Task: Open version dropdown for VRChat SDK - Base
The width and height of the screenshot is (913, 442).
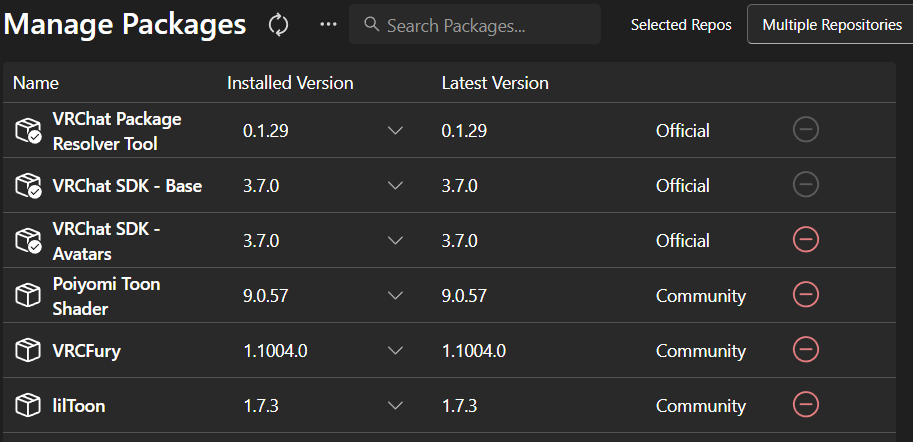Action: coord(395,186)
